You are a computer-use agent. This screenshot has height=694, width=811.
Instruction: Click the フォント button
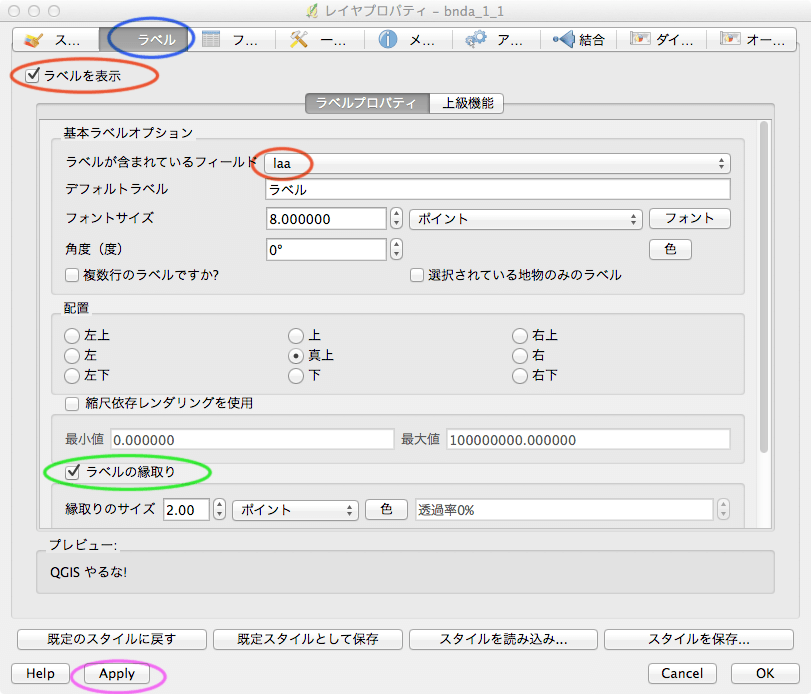[x=689, y=218]
